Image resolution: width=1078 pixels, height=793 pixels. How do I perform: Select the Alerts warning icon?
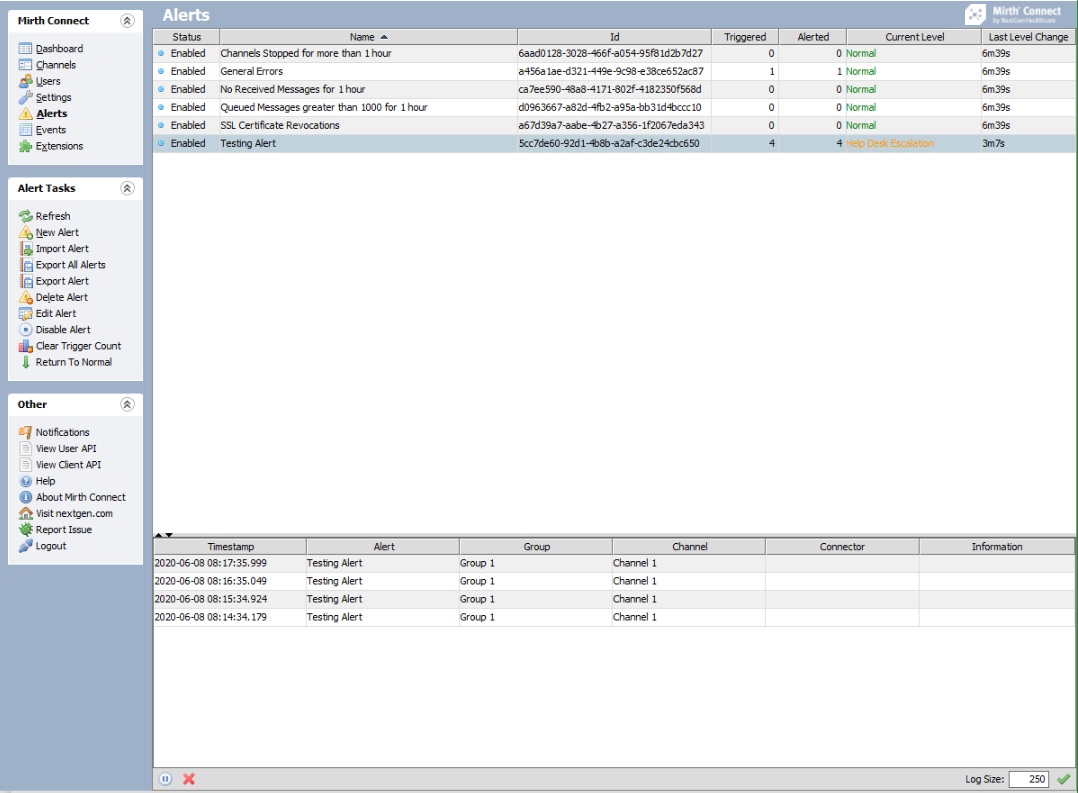(x=25, y=113)
